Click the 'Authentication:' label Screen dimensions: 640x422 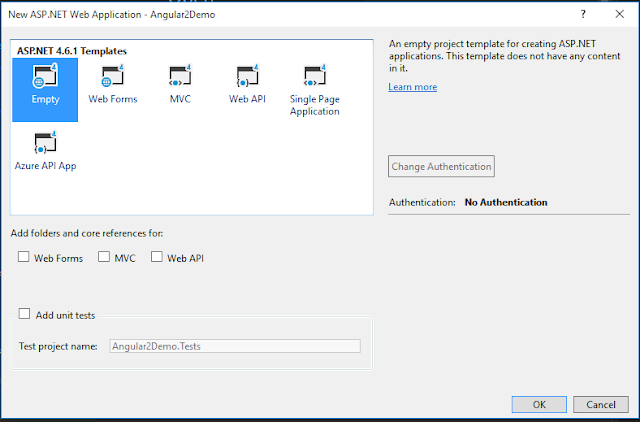422,202
